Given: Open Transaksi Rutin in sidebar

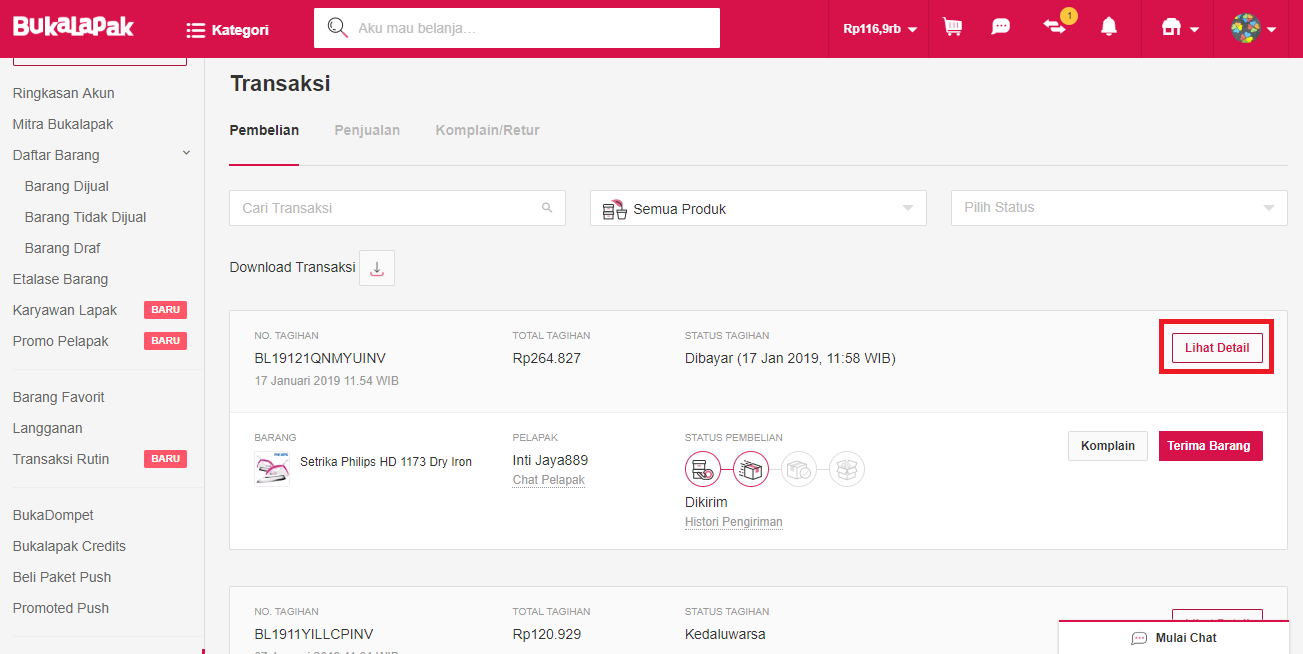Looking at the screenshot, I should click(61, 459).
